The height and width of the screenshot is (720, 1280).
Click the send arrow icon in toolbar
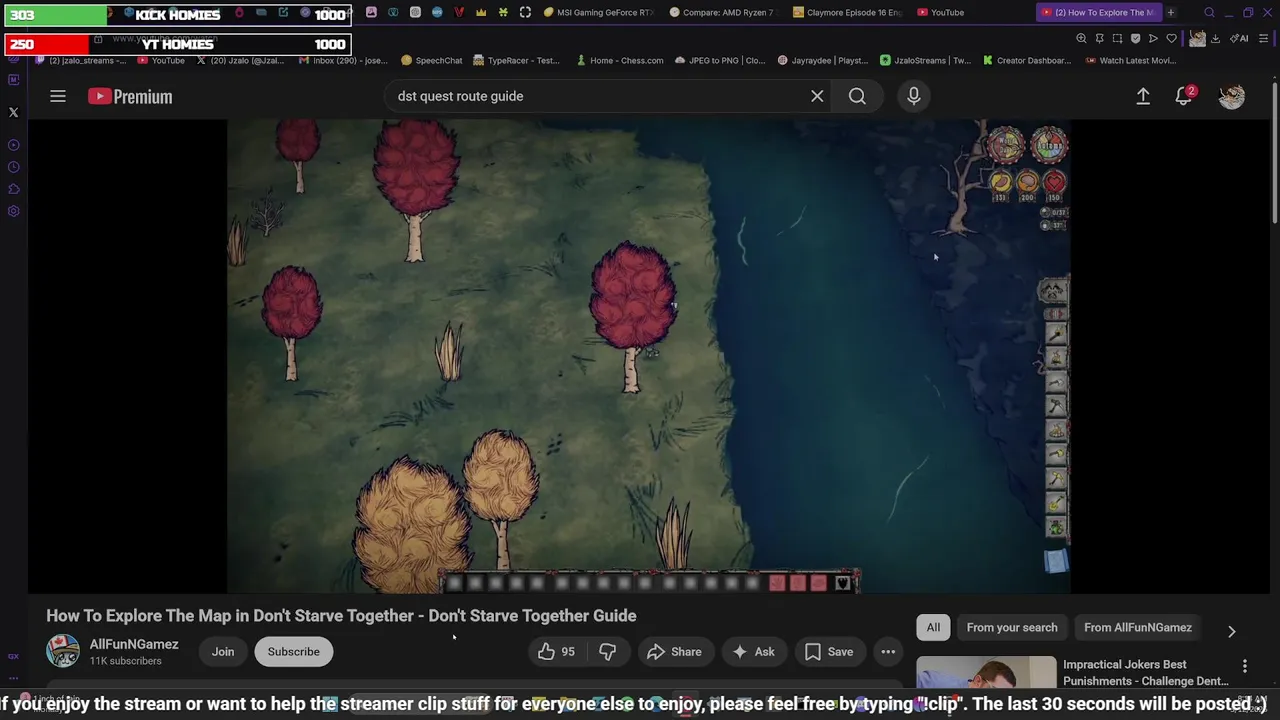(1153, 39)
